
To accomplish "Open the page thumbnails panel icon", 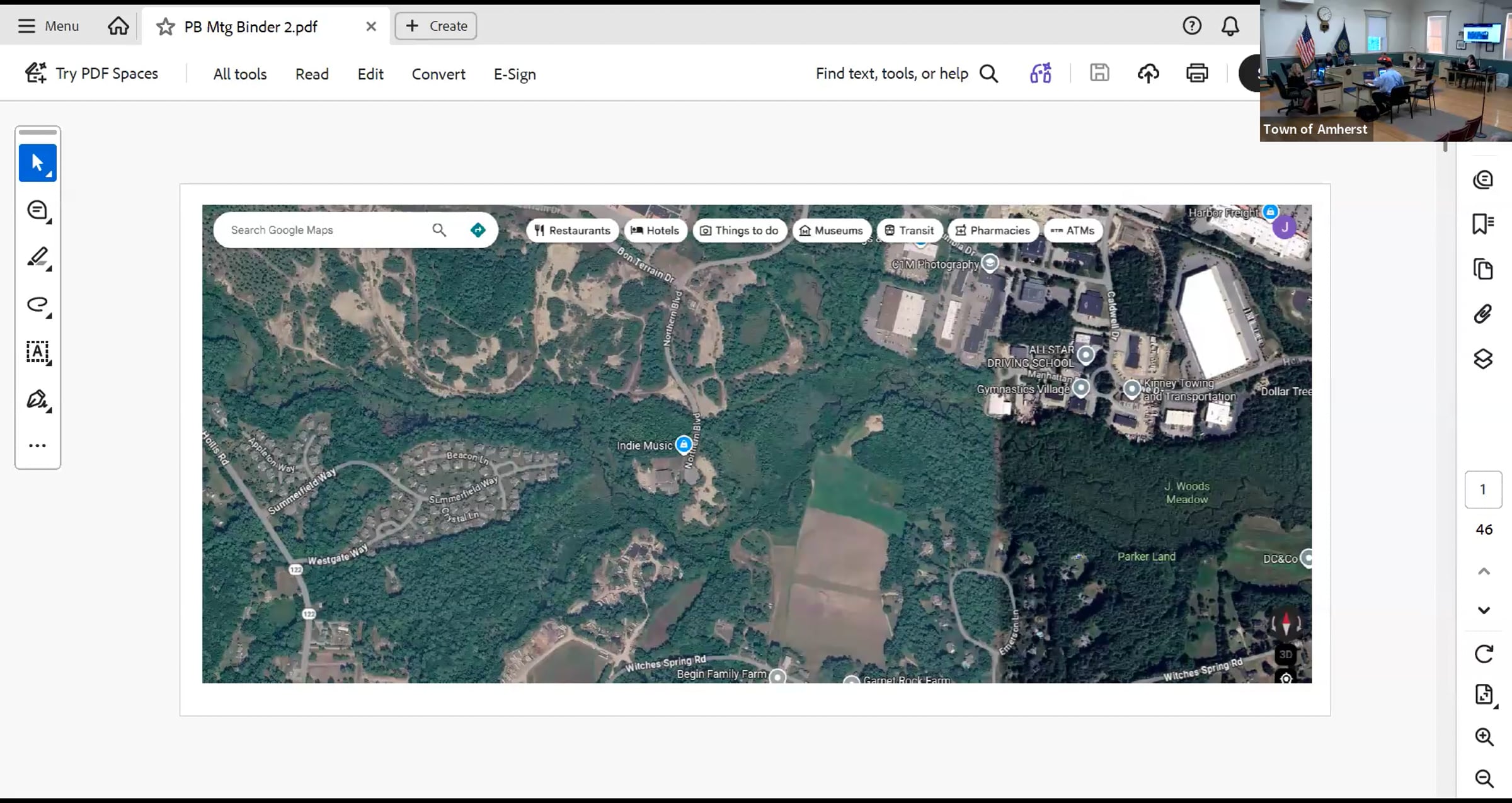I will [x=1483, y=269].
